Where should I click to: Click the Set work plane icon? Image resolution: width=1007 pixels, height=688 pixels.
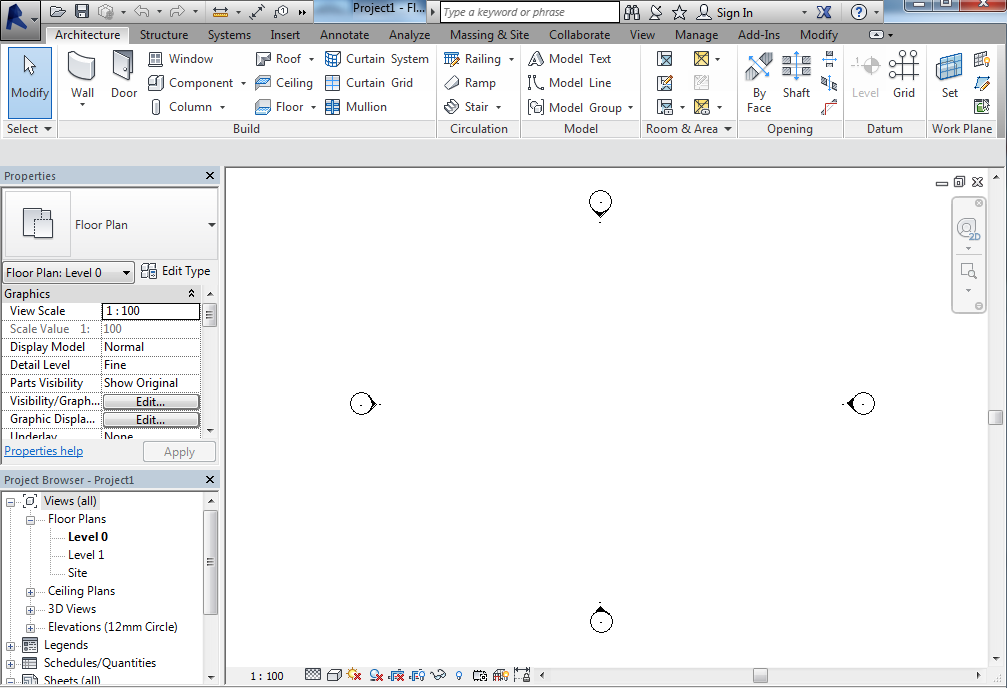point(949,76)
